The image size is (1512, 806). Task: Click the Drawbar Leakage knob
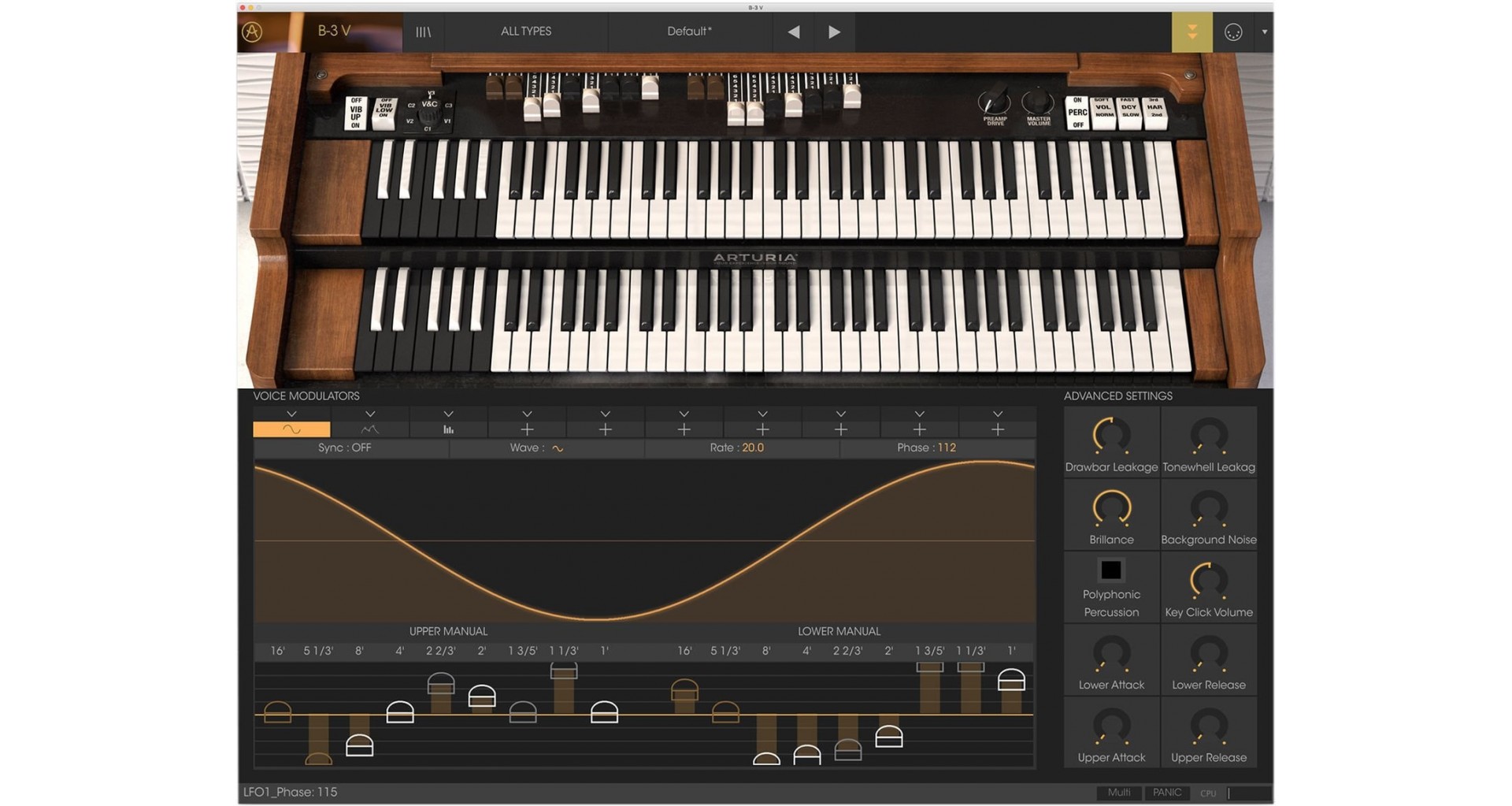(1111, 436)
